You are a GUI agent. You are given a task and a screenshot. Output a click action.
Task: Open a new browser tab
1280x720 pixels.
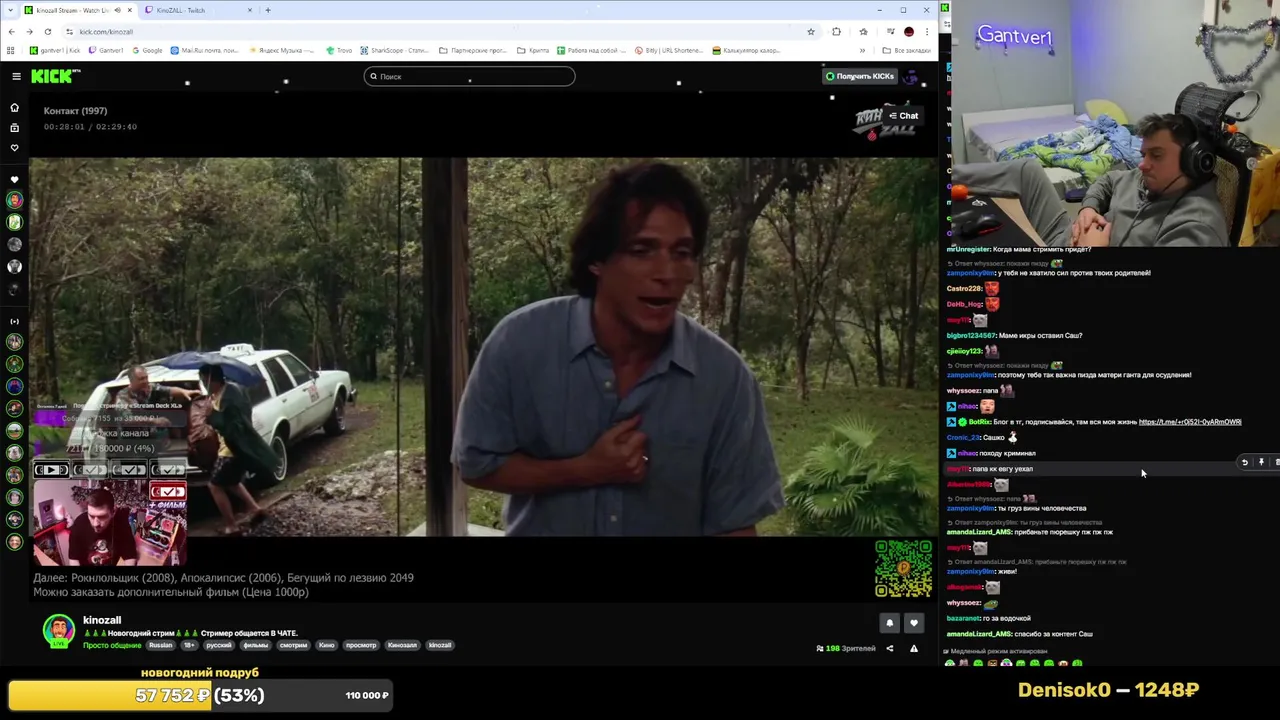[268, 10]
